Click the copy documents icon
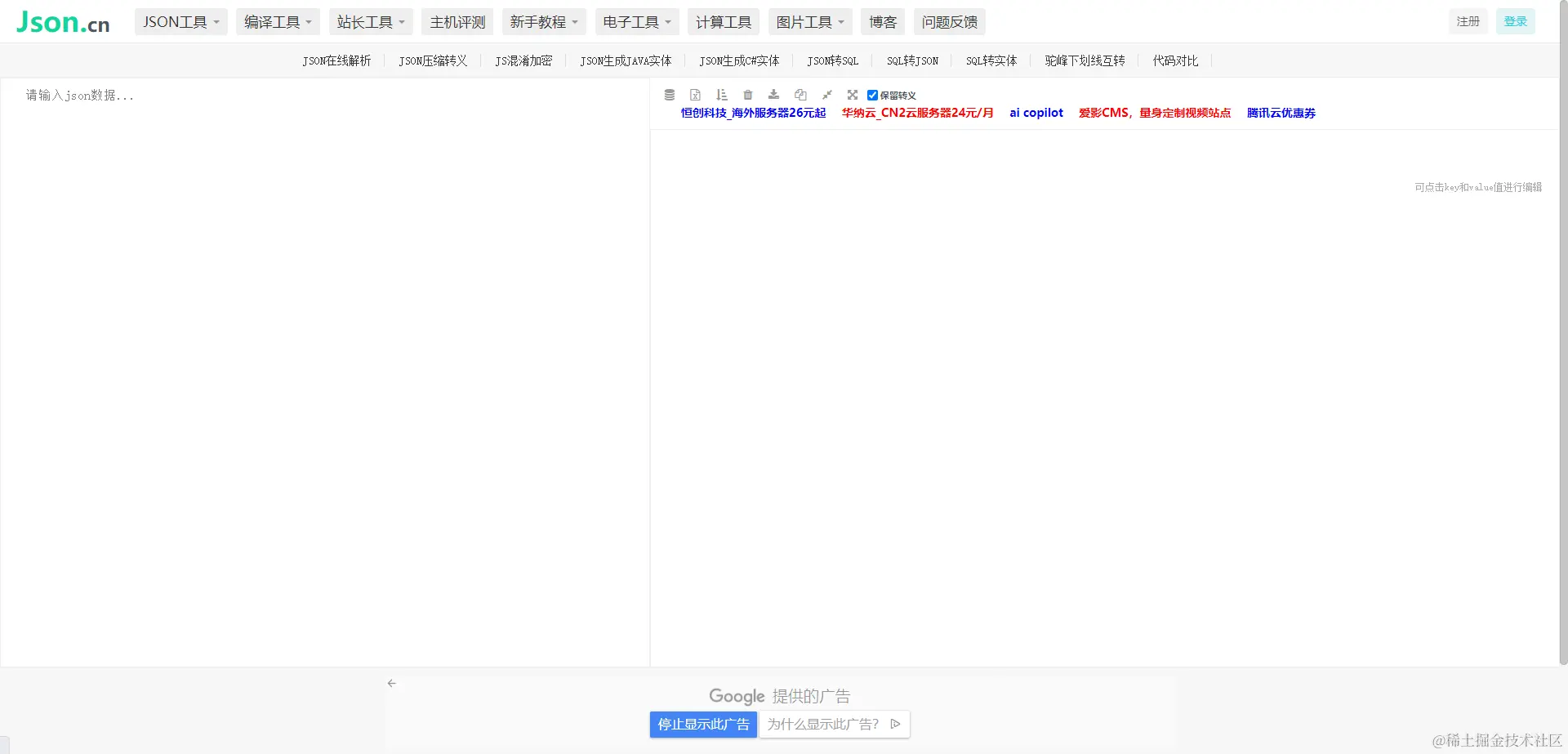 800,95
